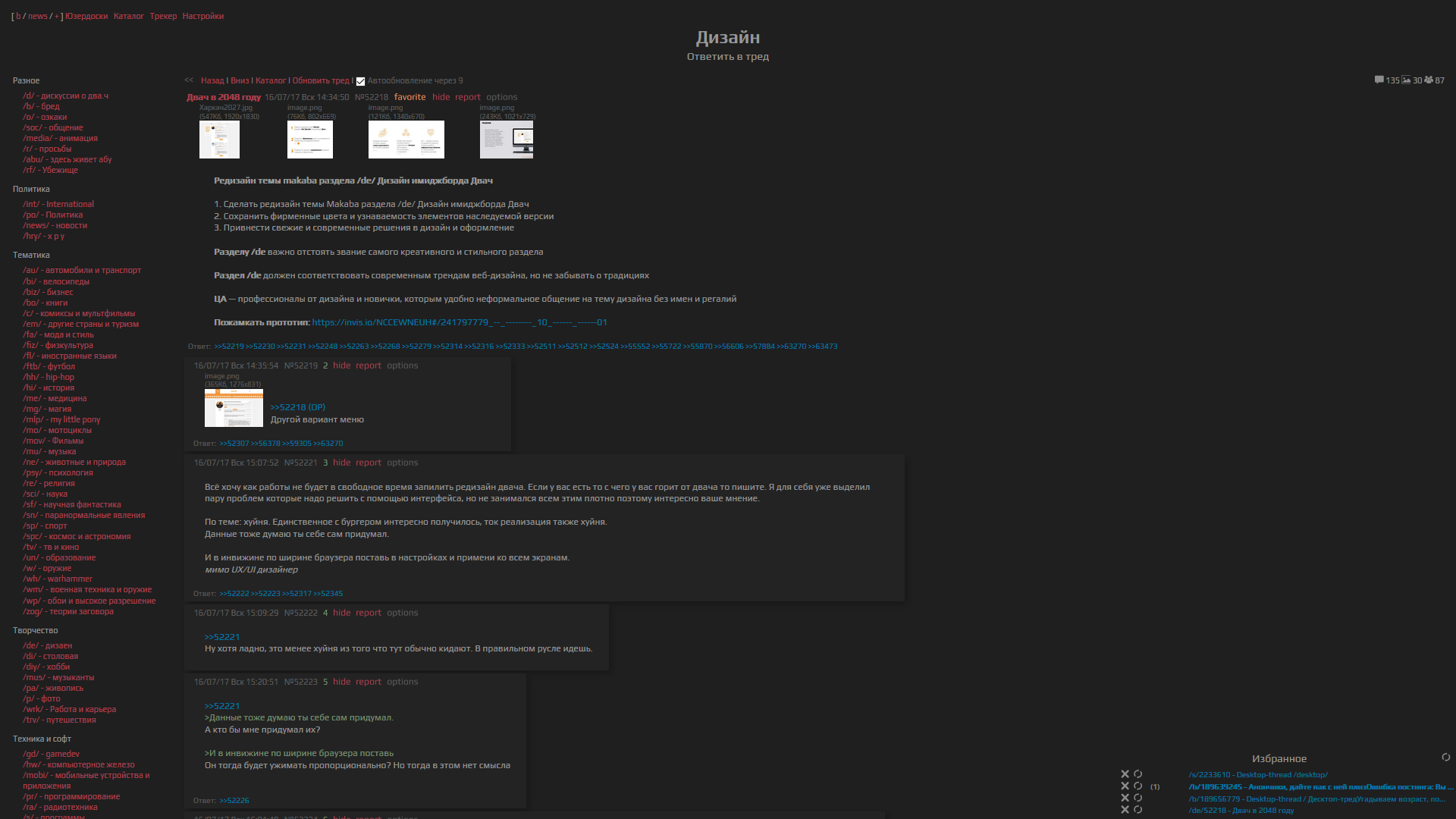Click the post count speech bubble icon

coord(1379,80)
